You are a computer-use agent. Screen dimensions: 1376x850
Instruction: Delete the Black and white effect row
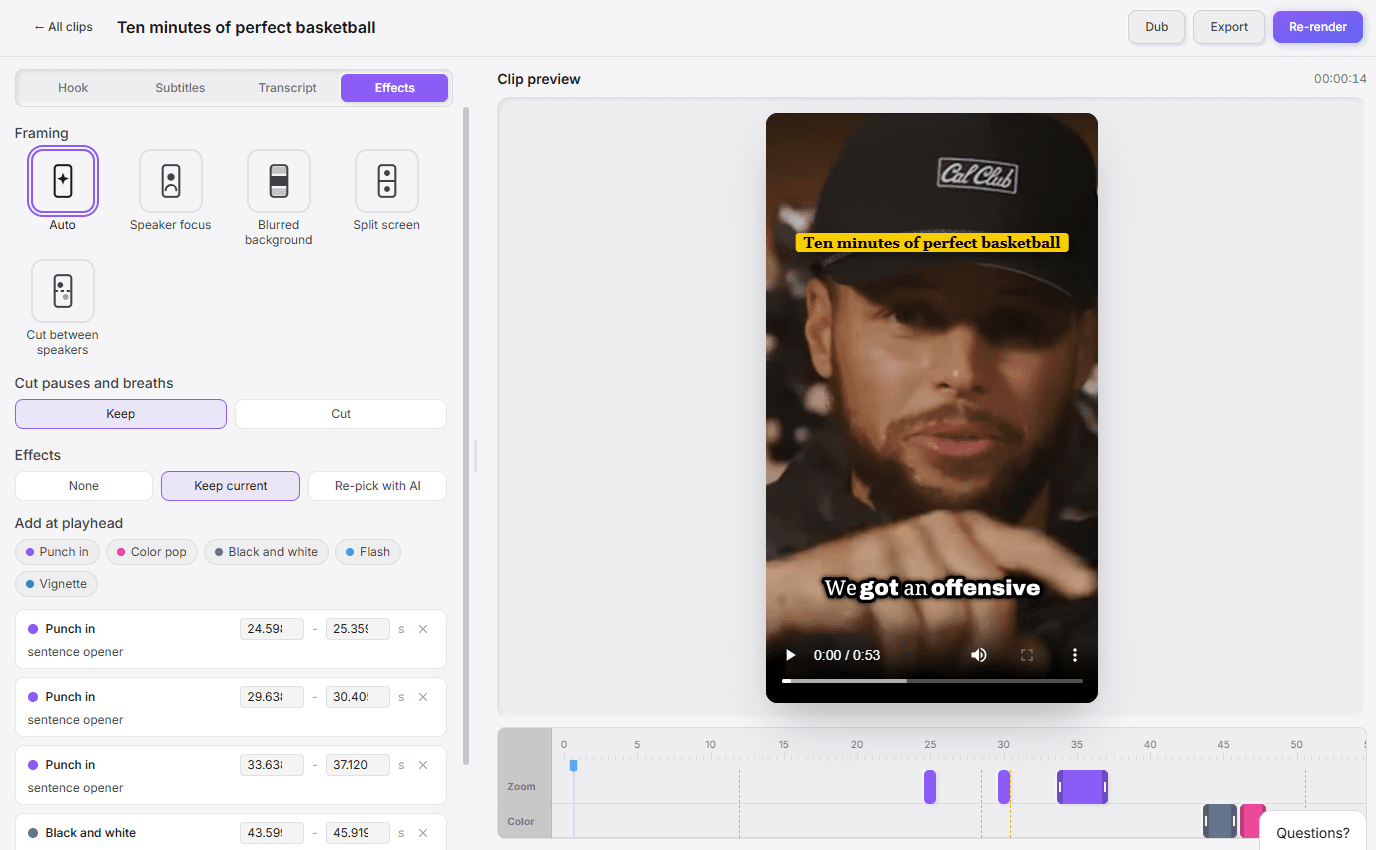[423, 833]
